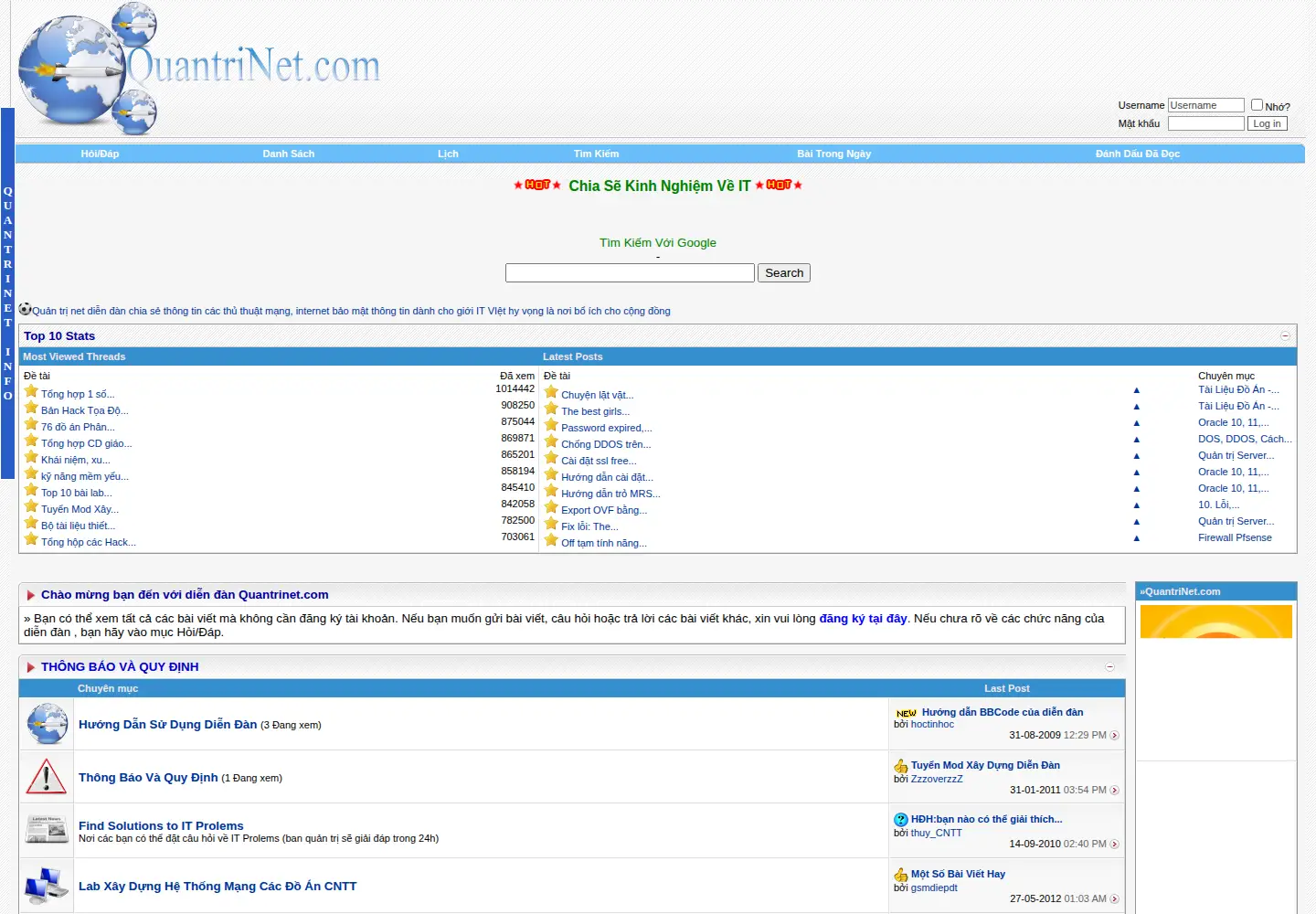
Task: Collapse the Top 10 Stats panel
Action: (1285, 336)
